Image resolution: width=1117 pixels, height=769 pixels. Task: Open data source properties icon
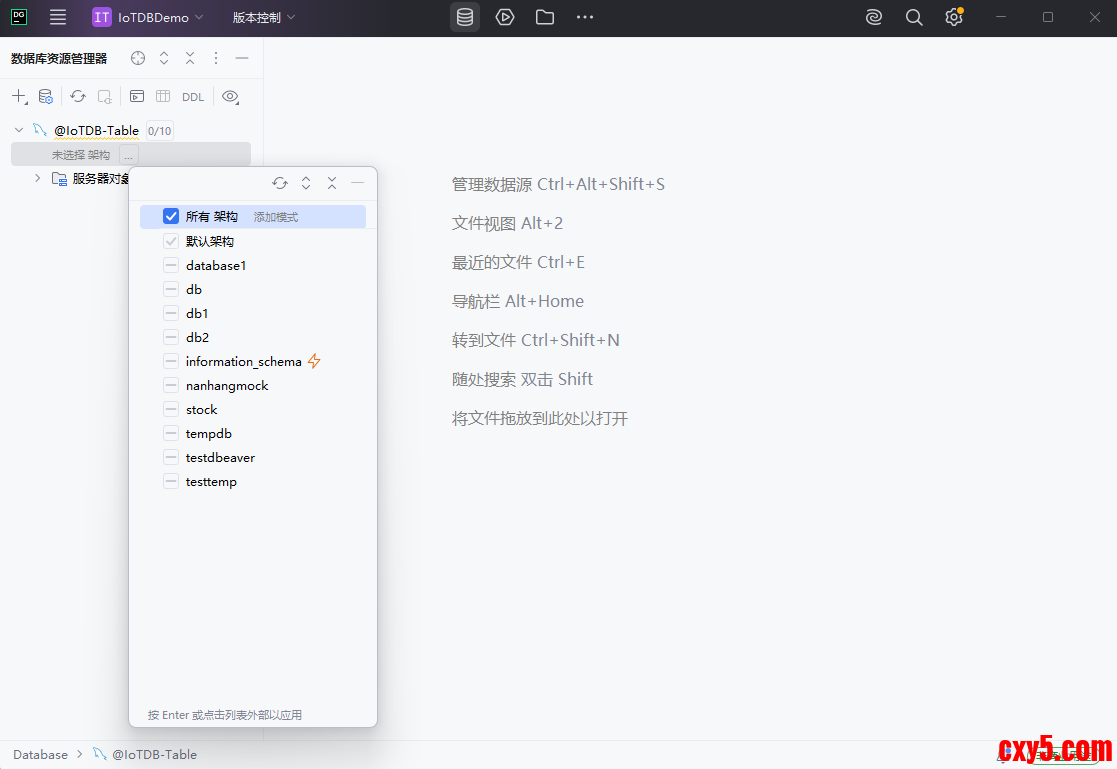coord(46,97)
